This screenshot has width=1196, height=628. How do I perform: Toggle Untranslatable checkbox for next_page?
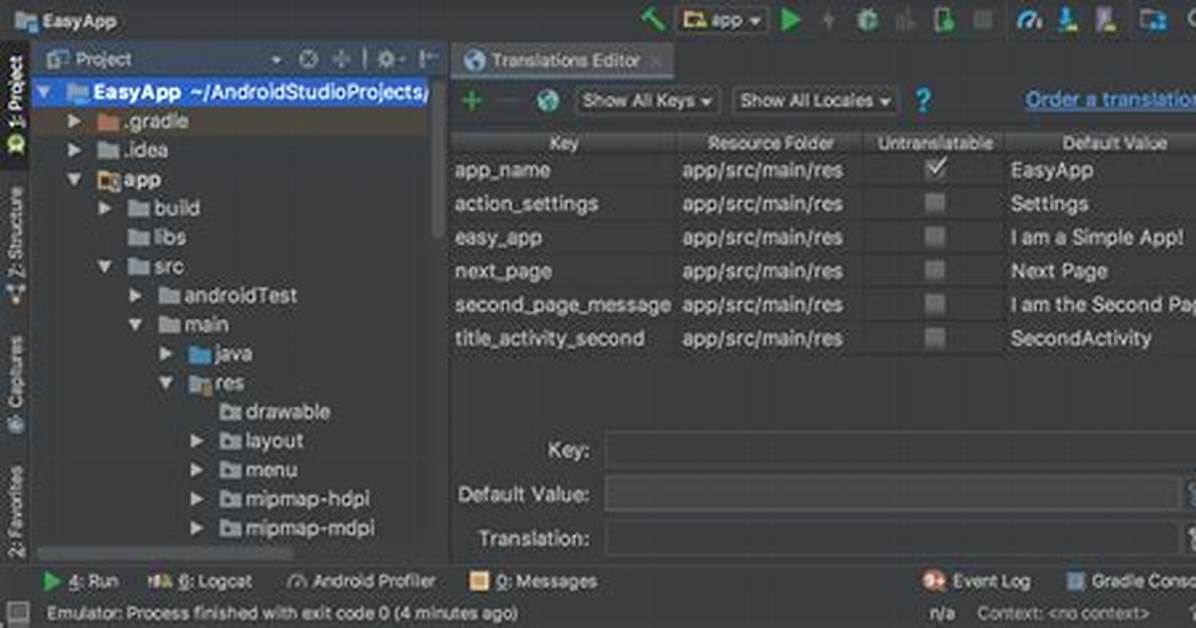(935, 270)
